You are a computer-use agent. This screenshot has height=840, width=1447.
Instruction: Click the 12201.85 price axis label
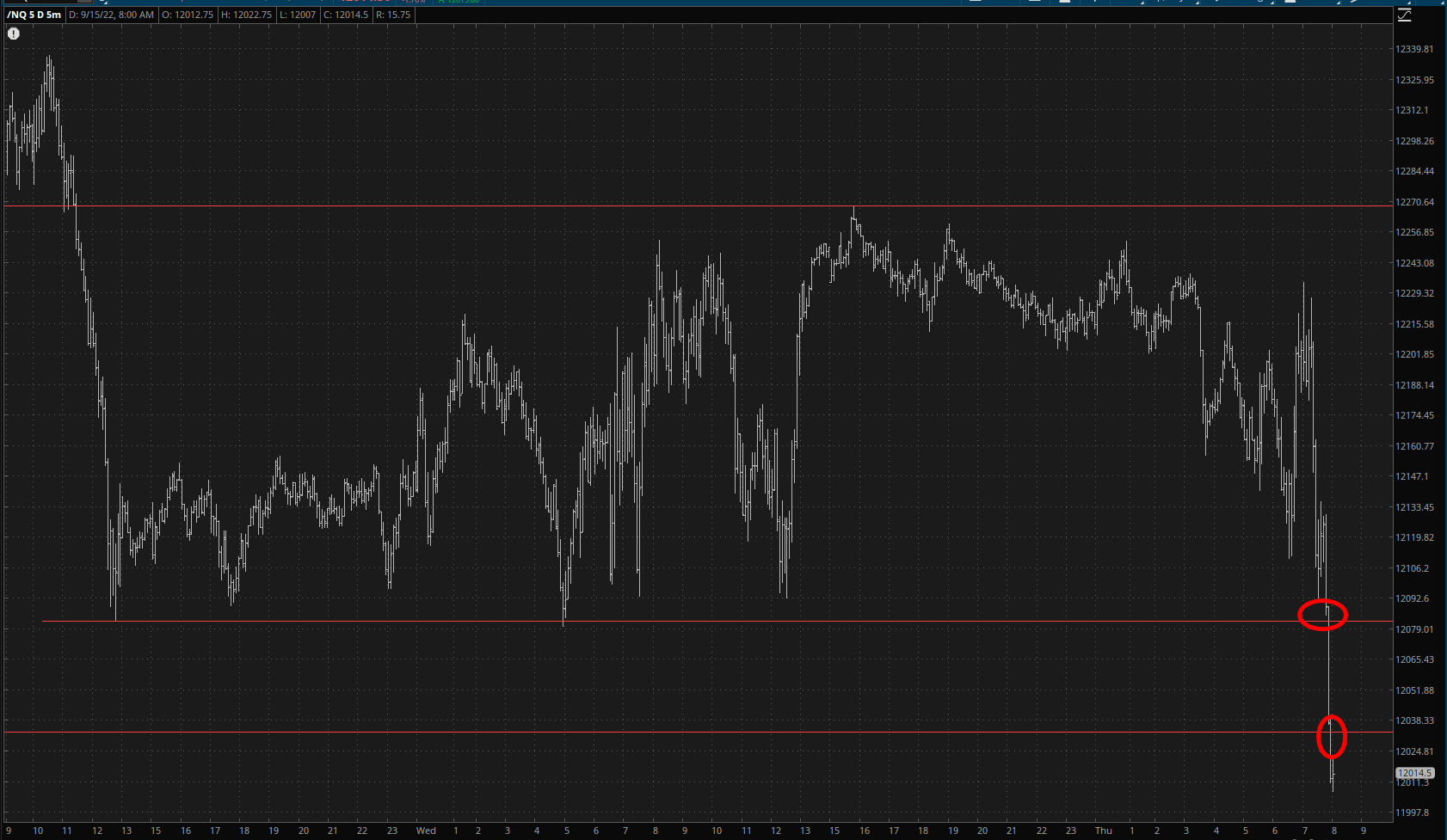click(x=1414, y=354)
